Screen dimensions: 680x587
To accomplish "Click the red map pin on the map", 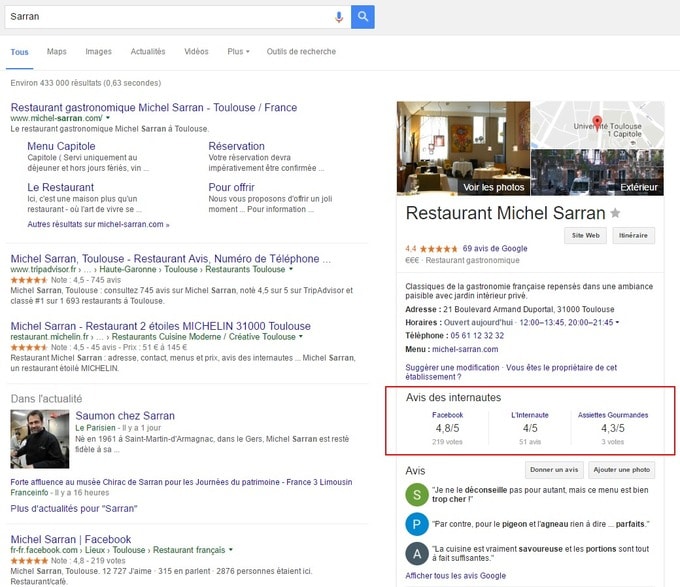I will point(597,123).
